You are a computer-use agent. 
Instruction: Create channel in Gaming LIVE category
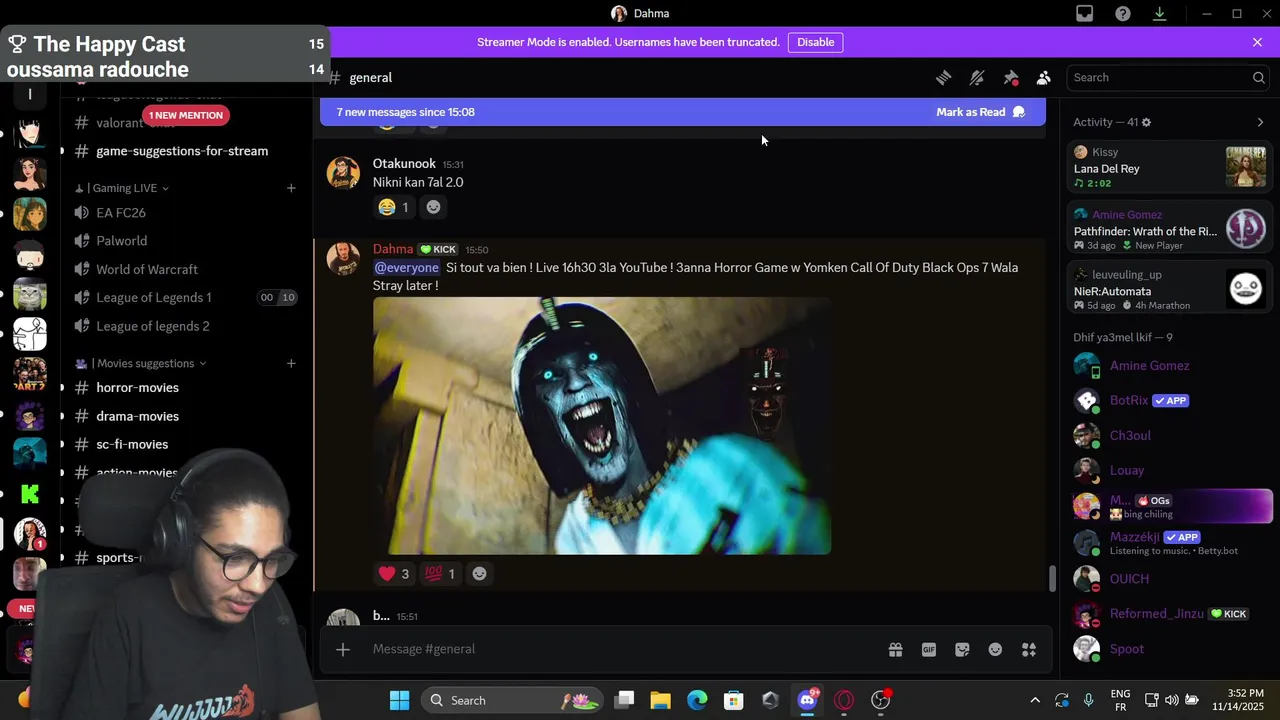click(x=291, y=188)
